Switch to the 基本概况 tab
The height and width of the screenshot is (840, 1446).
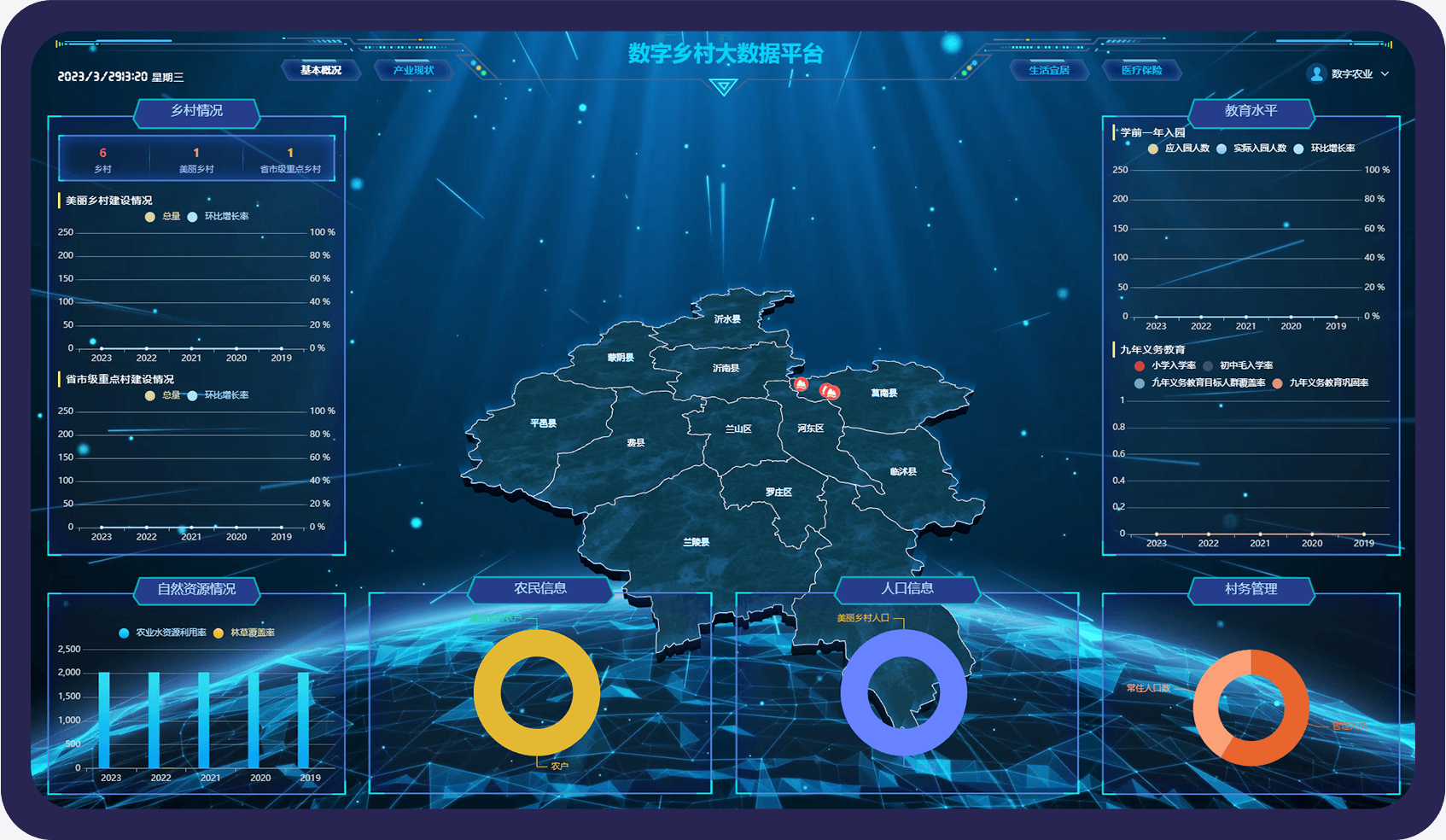321,70
